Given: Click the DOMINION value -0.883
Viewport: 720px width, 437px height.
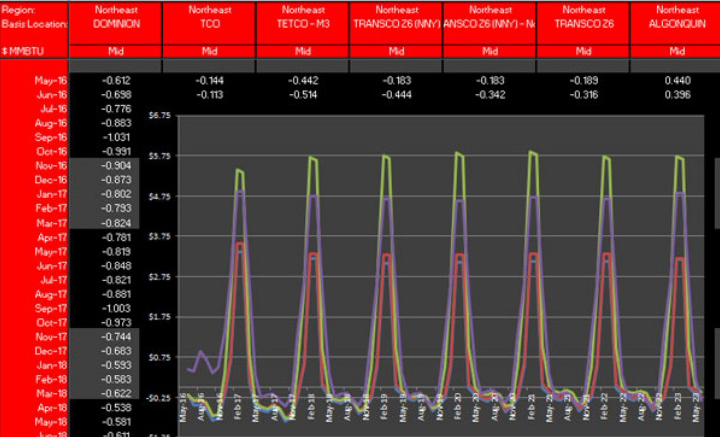Looking at the screenshot, I should click(x=116, y=123).
